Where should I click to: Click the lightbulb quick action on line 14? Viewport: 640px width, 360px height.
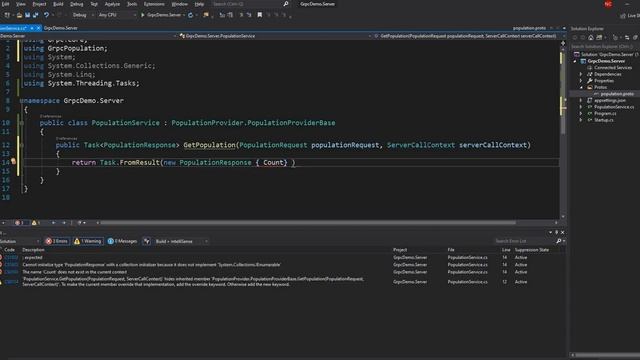pyautogui.click(x=13, y=162)
